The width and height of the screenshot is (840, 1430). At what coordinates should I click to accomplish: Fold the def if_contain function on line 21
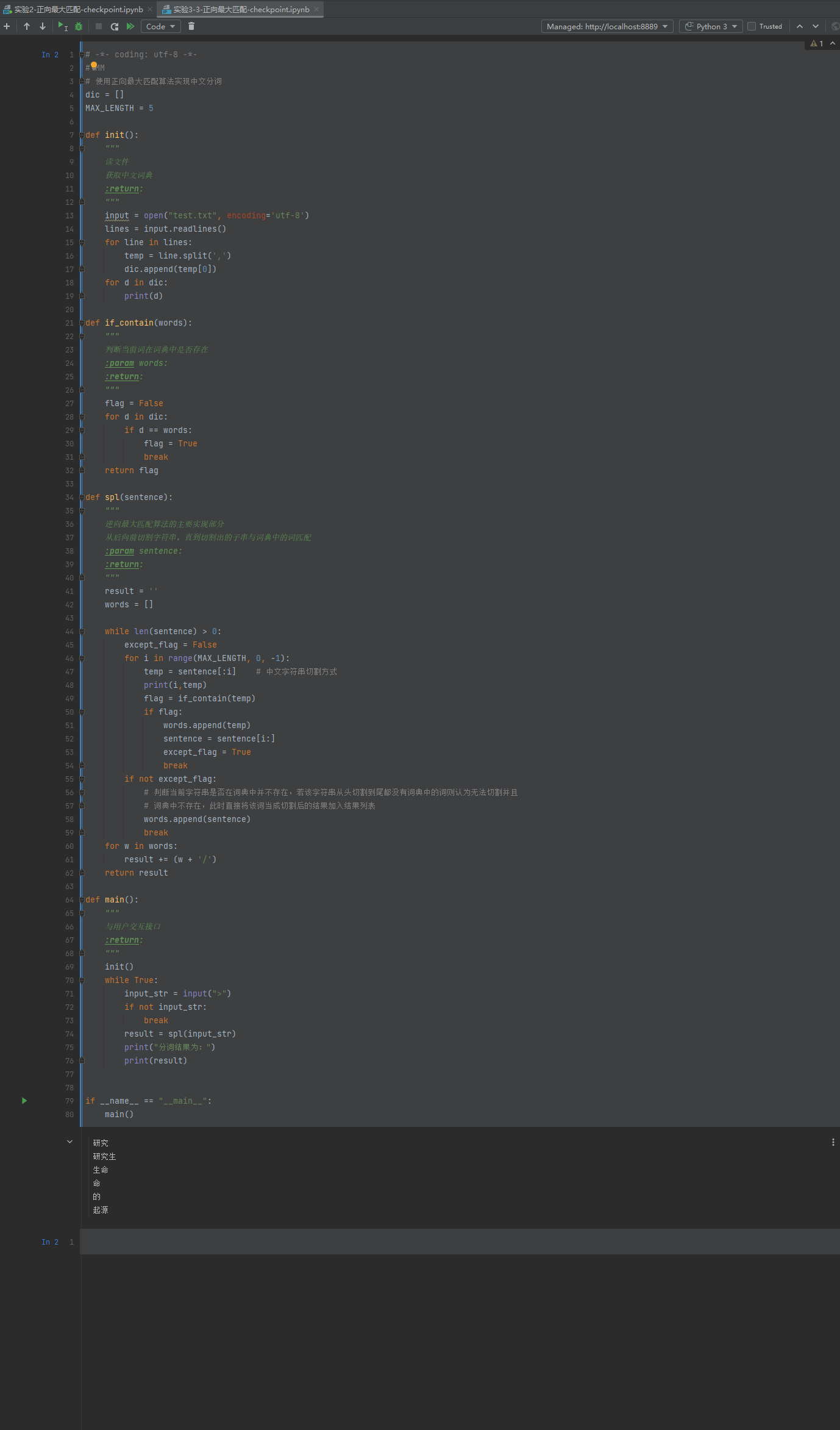82,323
